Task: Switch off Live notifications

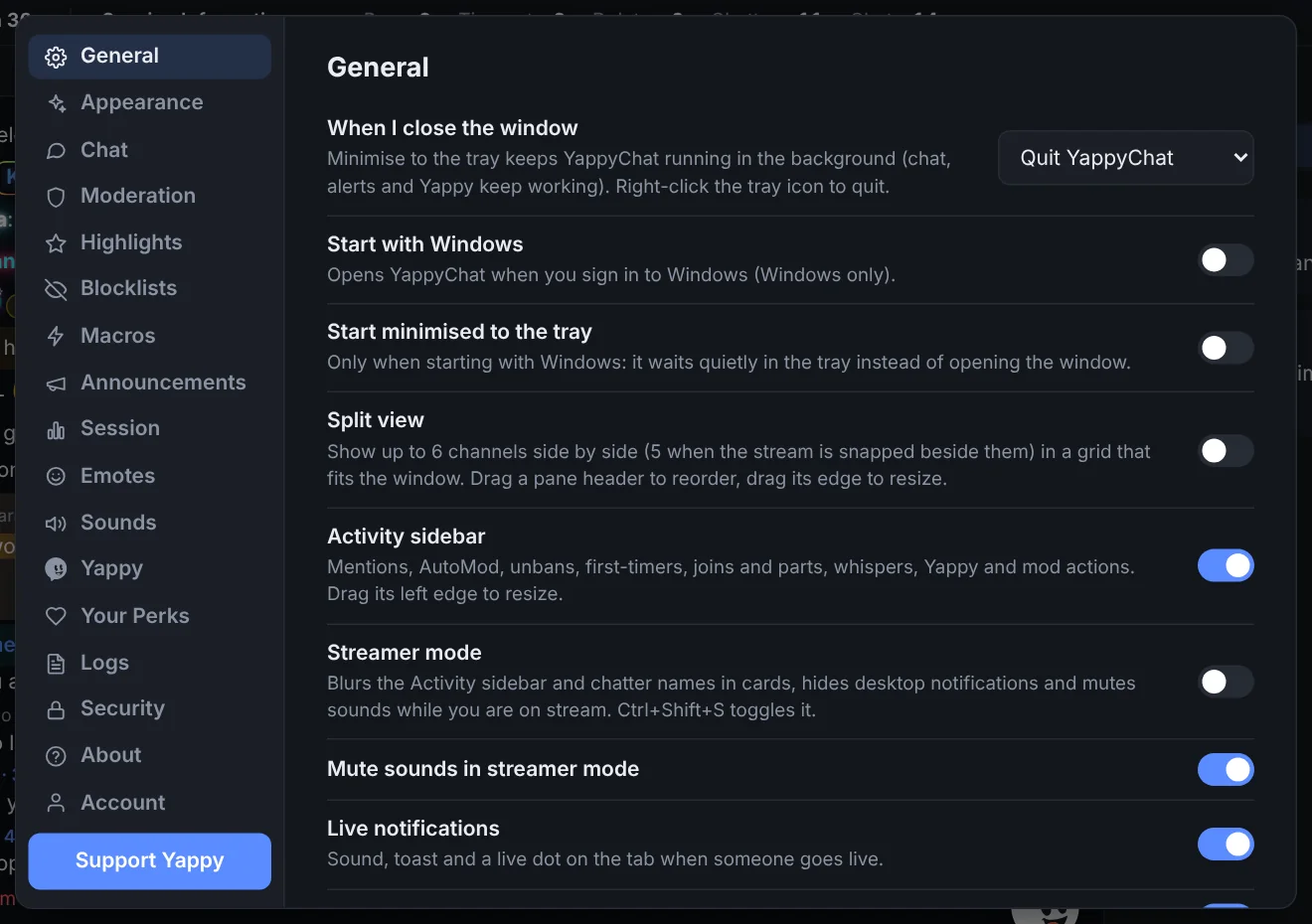Action: [x=1226, y=844]
